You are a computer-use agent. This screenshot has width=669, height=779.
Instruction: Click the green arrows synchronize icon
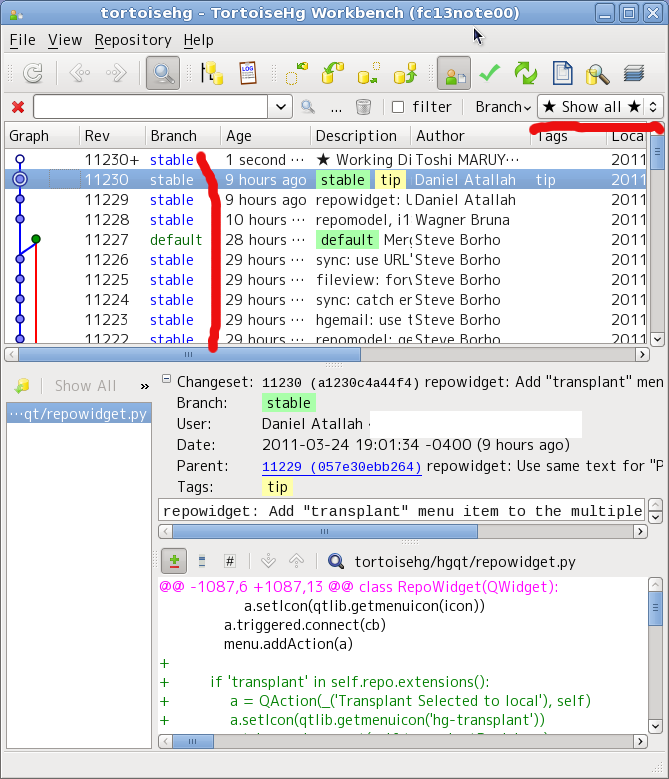[525, 73]
